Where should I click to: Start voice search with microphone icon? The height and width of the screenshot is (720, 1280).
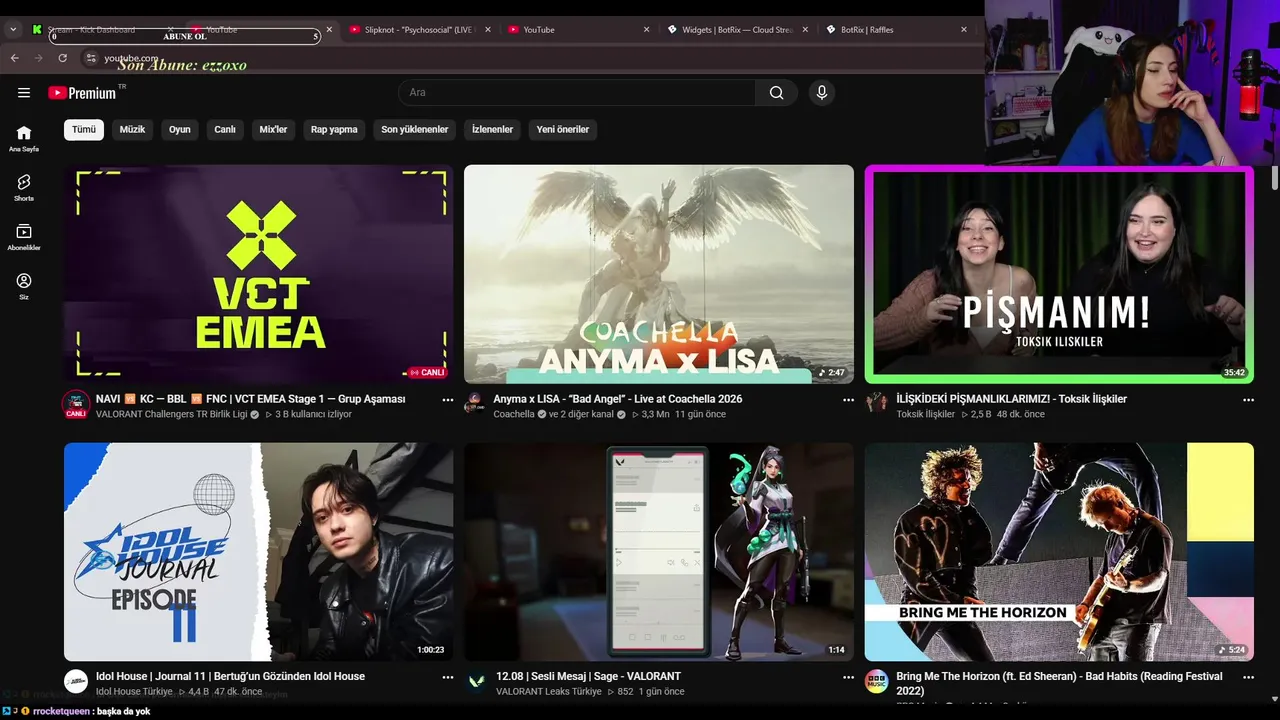point(822,93)
